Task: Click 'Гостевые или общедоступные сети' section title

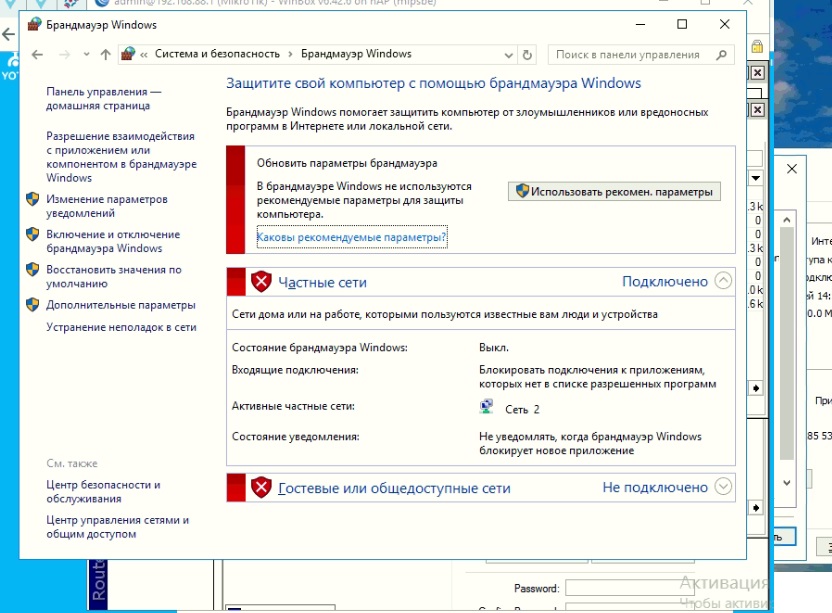Action: (394, 488)
